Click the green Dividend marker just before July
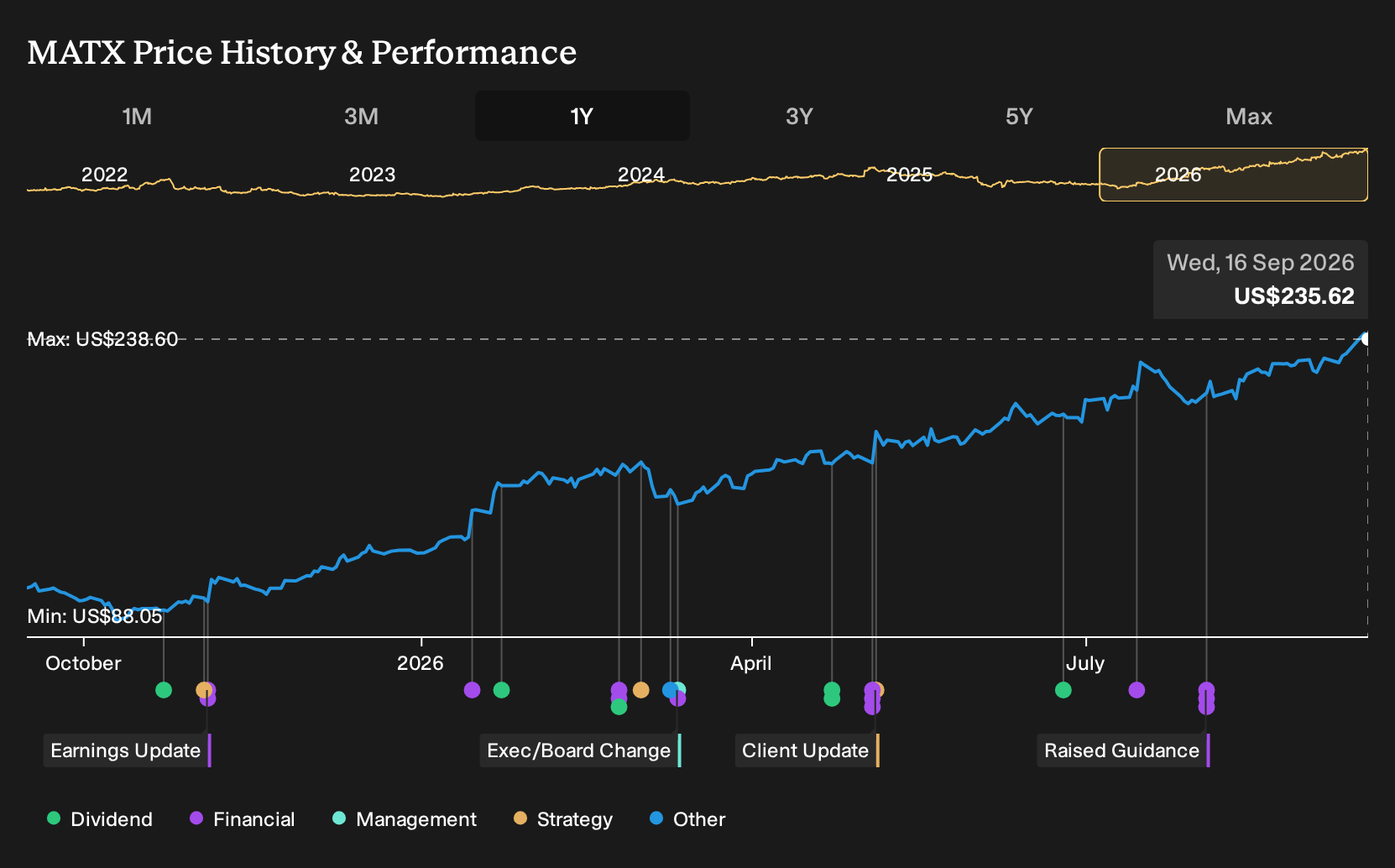The height and width of the screenshot is (868, 1395). (x=1063, y=690)
